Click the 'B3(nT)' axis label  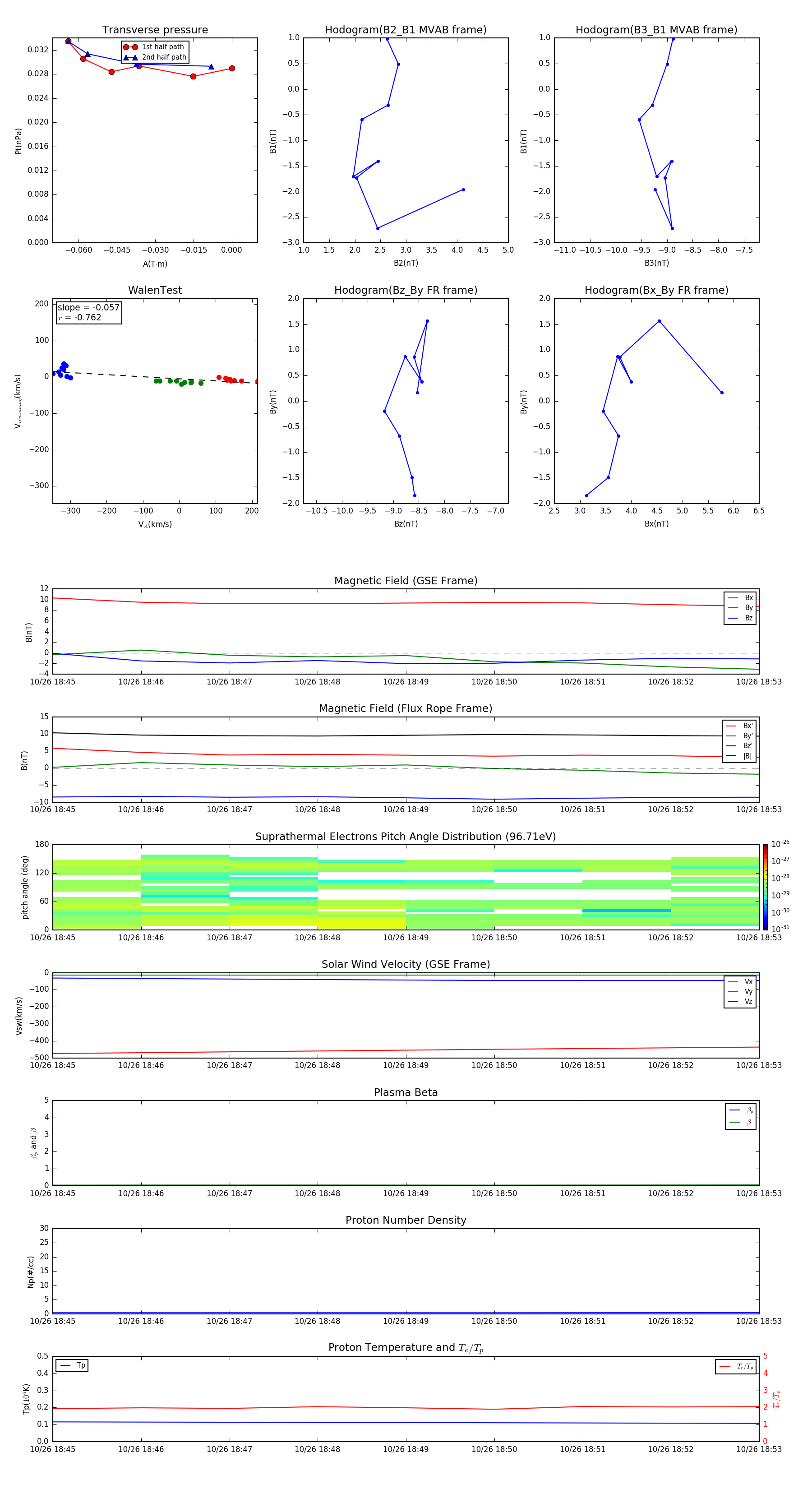656,263
